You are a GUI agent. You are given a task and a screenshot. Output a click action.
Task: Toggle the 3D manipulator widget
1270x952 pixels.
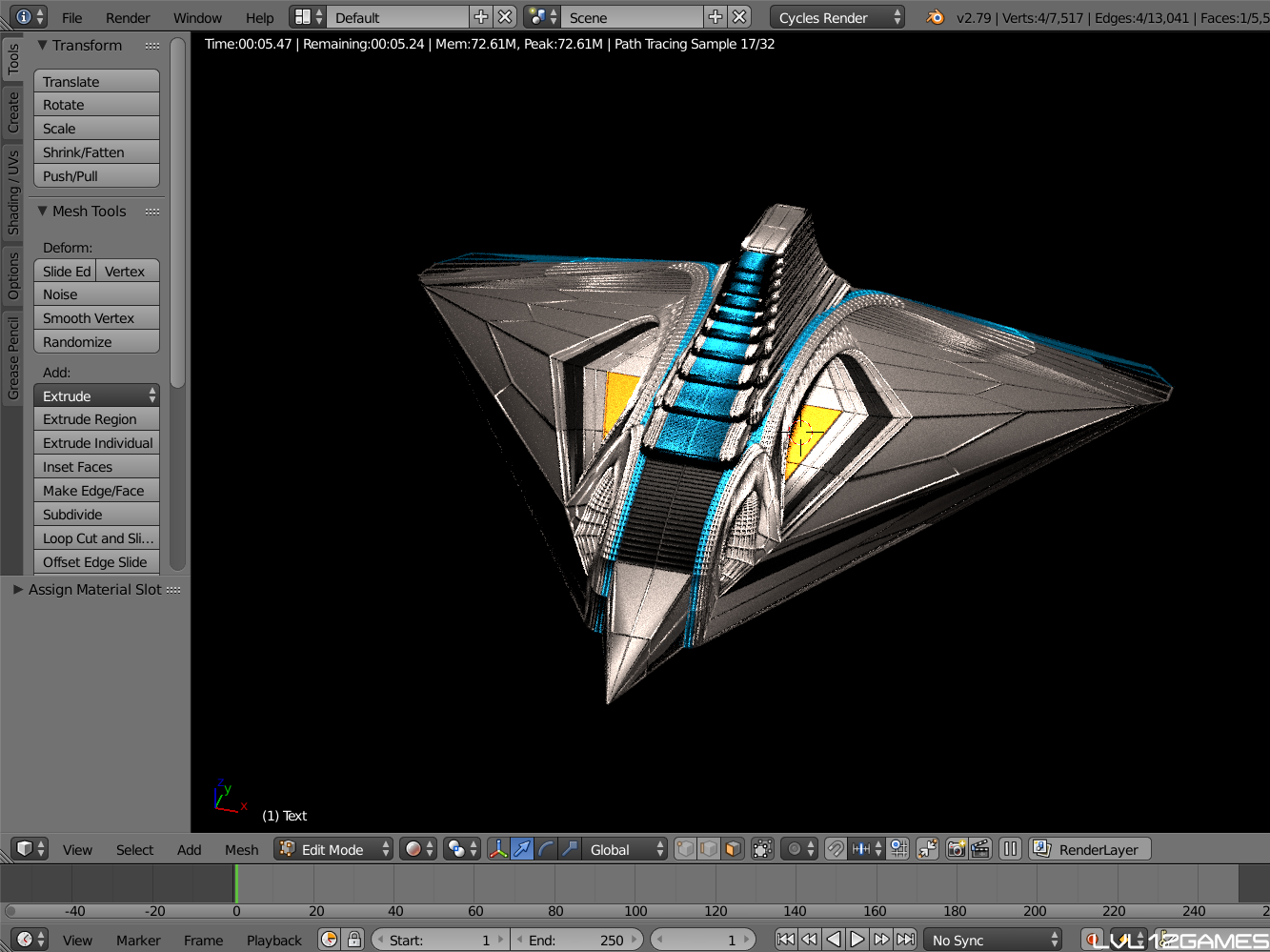tap(498, 849)
